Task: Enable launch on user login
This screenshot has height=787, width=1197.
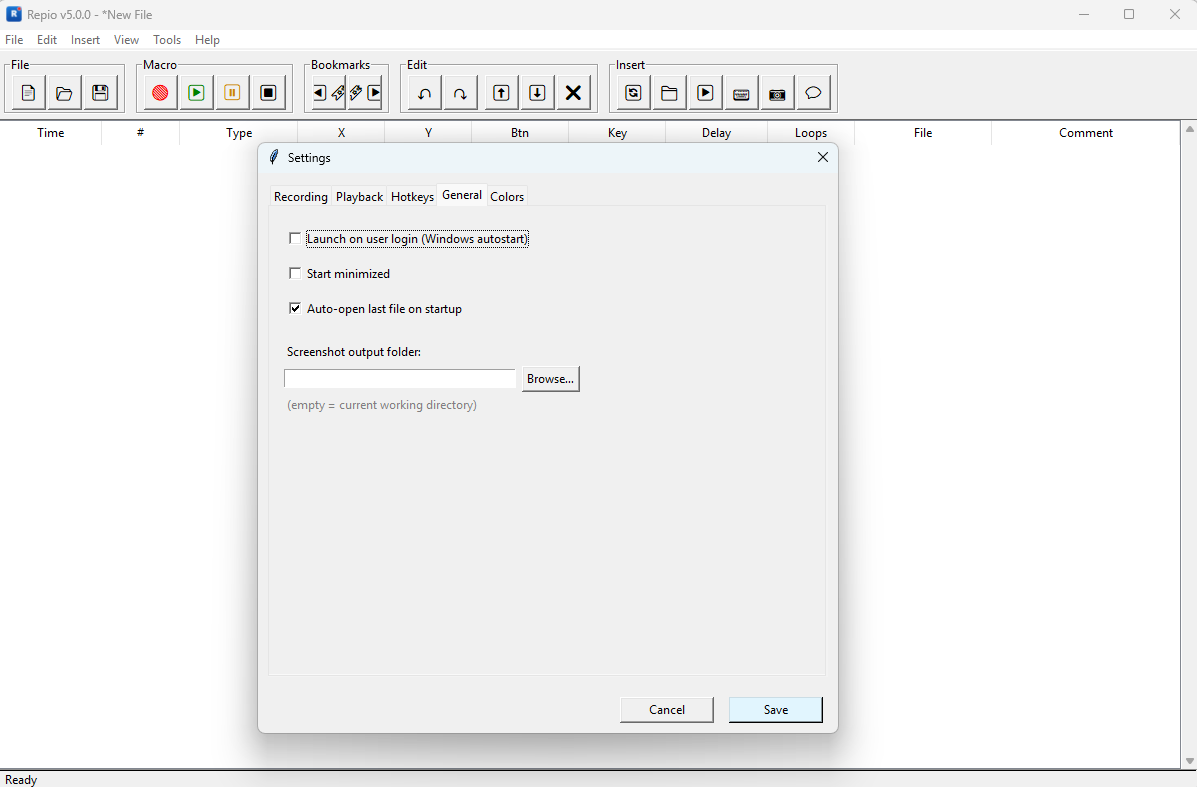Action: (295, 238)
